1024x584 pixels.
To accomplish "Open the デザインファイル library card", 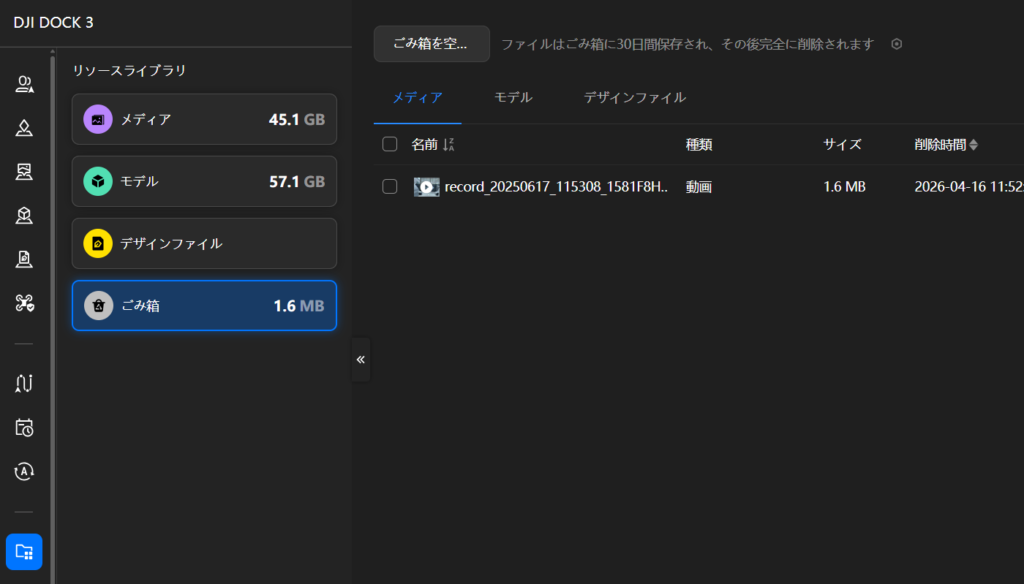I will pyautogui.click(x=204, y=243).
